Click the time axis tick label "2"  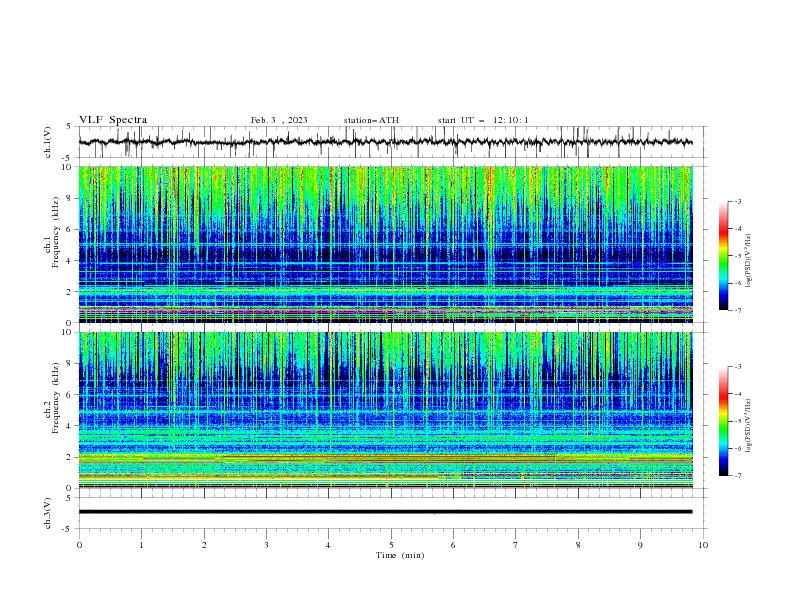coord(204,545)
